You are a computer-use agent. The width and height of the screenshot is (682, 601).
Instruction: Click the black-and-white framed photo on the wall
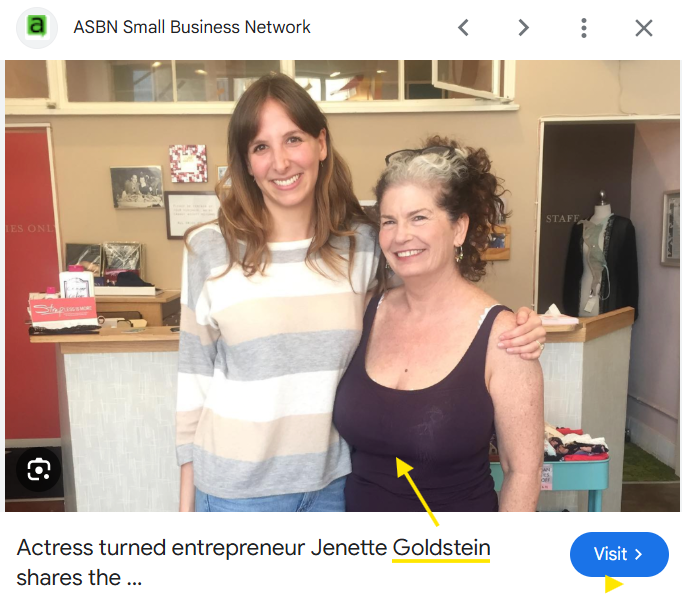tap(137, 187)
